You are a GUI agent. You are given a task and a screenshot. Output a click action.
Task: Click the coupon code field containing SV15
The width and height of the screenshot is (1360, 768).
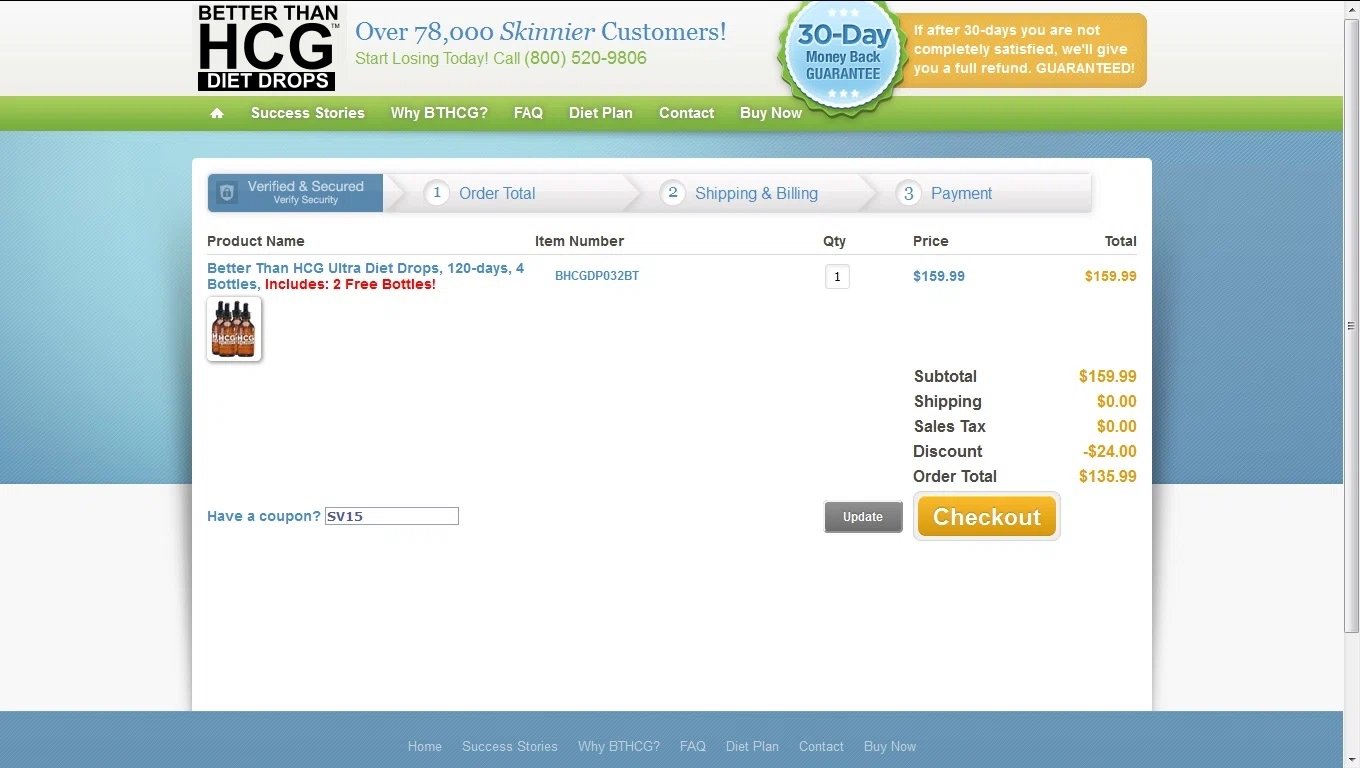tap(392, 516)
